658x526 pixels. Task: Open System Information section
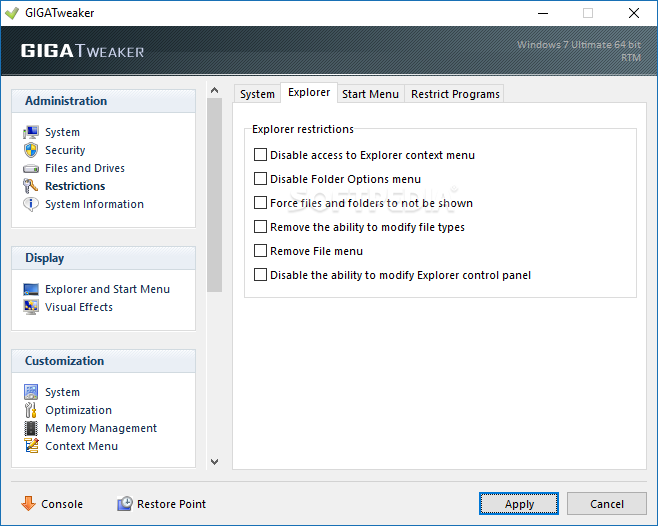tap(94, 204)
